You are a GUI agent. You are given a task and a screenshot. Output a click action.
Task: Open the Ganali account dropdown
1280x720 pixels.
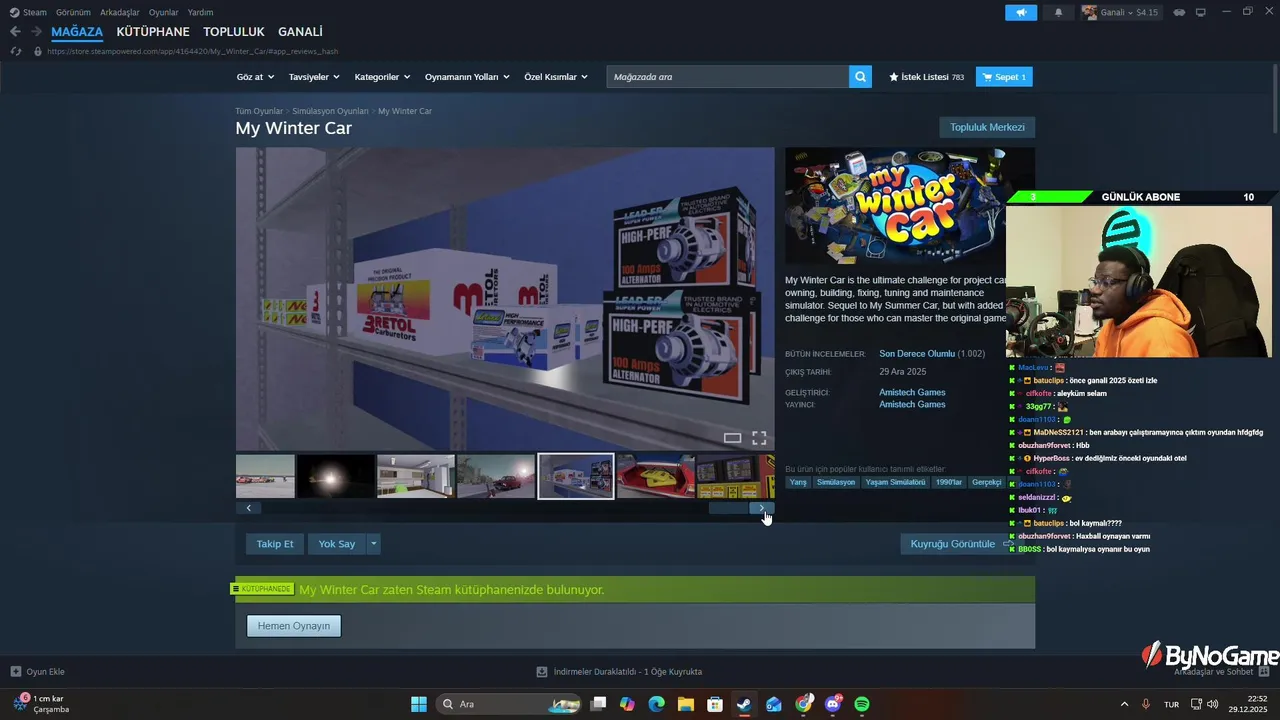click(1120, 12)
